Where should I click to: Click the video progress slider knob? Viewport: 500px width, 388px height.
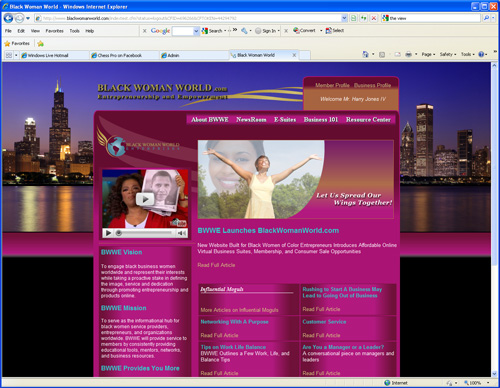click(x=118, y=233)
